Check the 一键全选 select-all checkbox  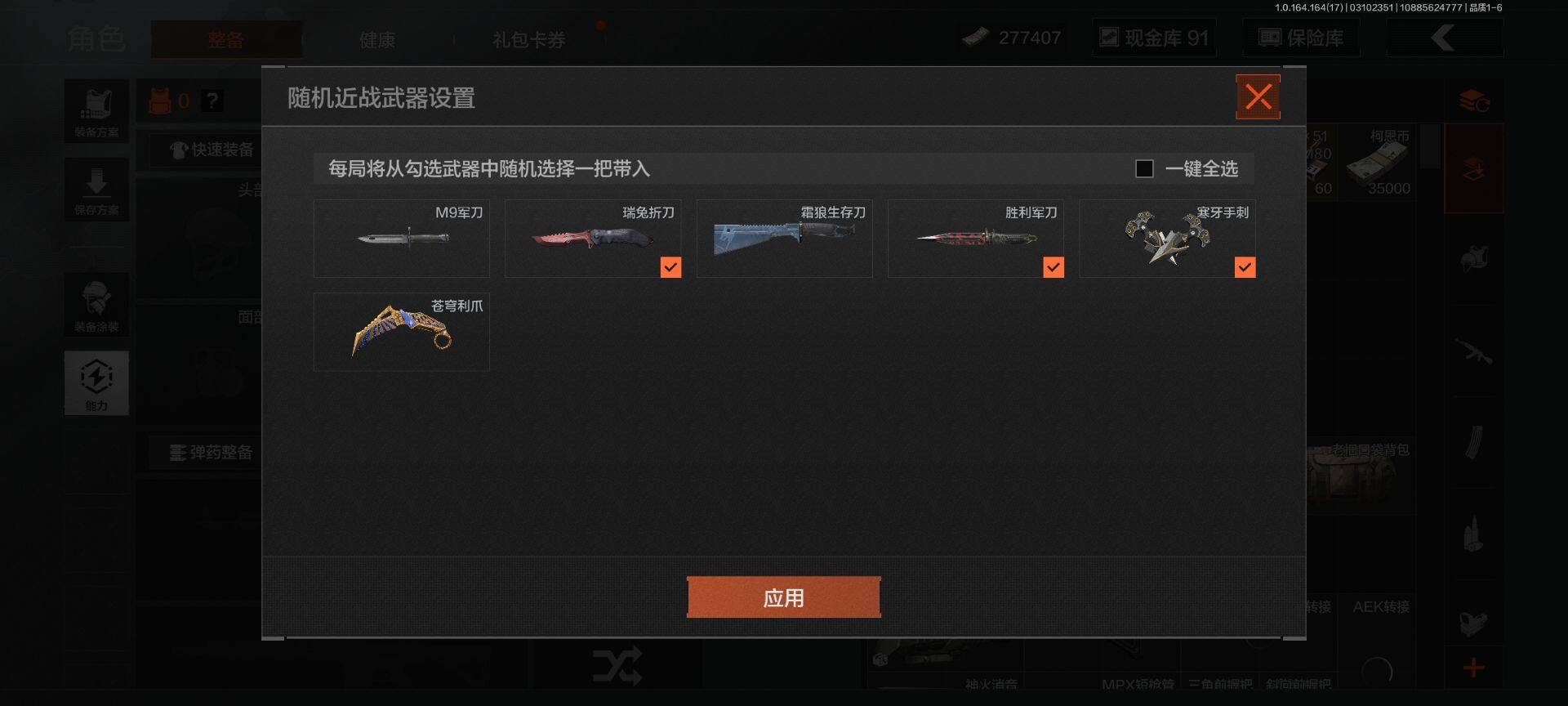(1144, 168)
